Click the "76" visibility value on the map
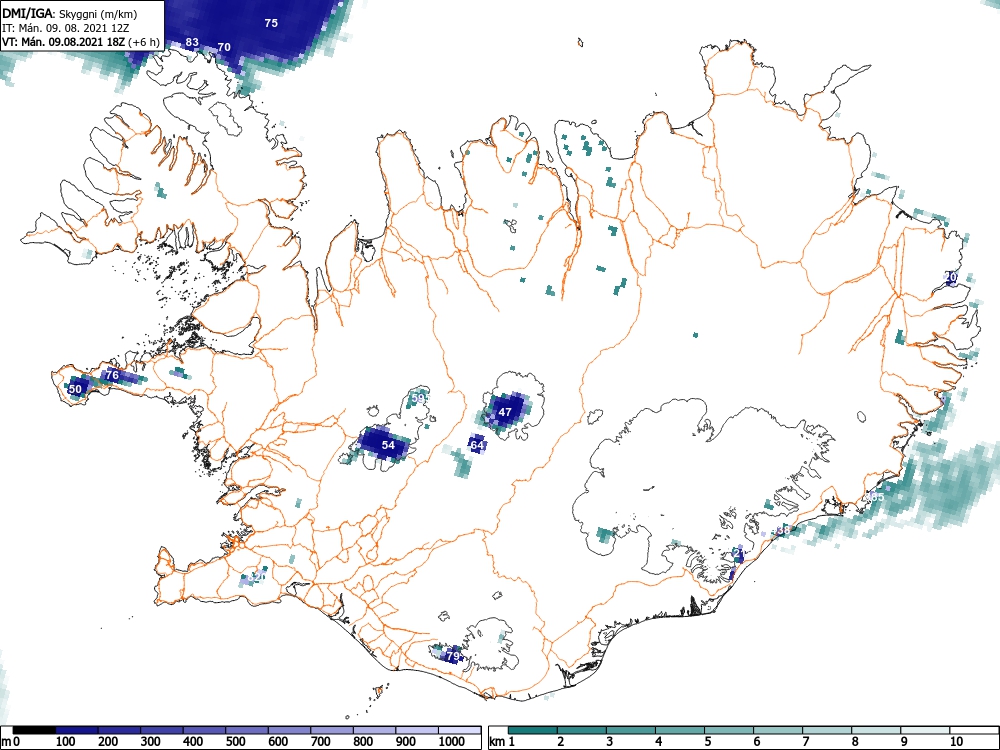Screen dimensions: 1000x750 pos(112,375)
